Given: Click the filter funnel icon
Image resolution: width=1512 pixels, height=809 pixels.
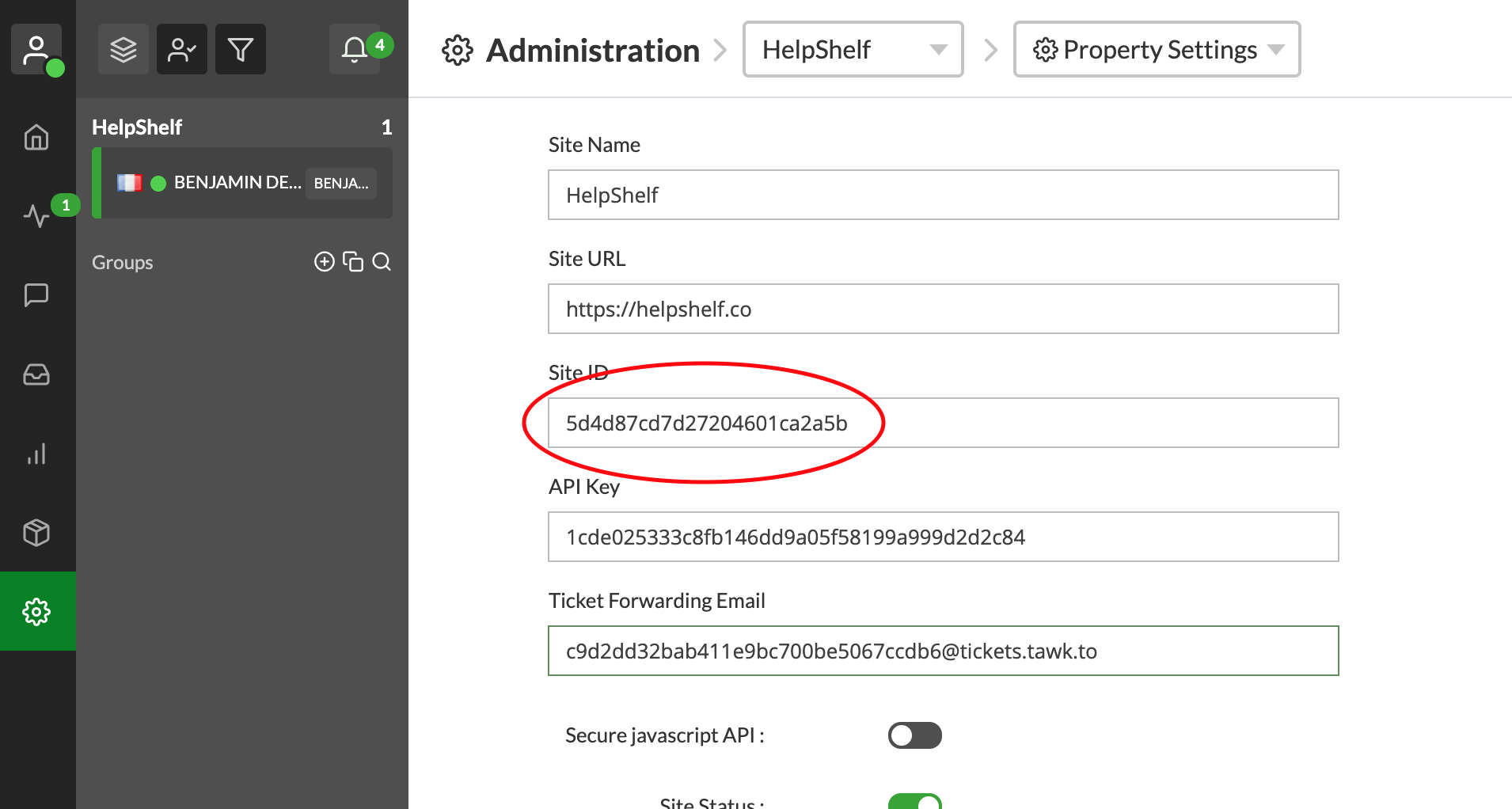Looking at the screenshot, I should click(x=241, y=49).
